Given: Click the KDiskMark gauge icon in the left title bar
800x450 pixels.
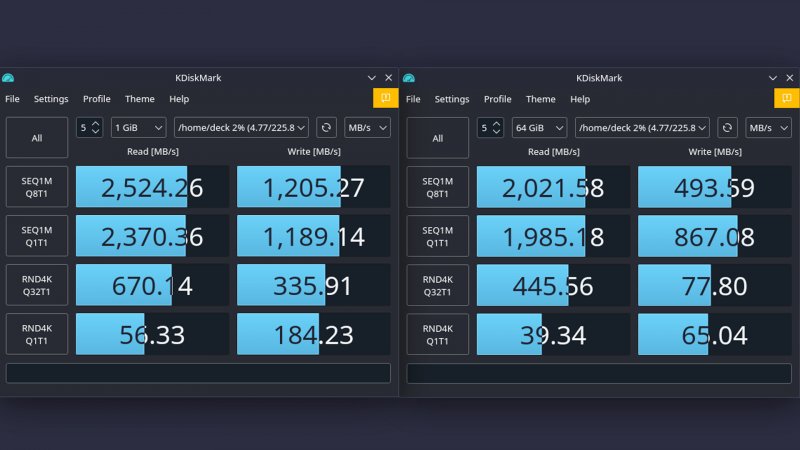Looking at the screenshot, I should (x=8, y=78).
